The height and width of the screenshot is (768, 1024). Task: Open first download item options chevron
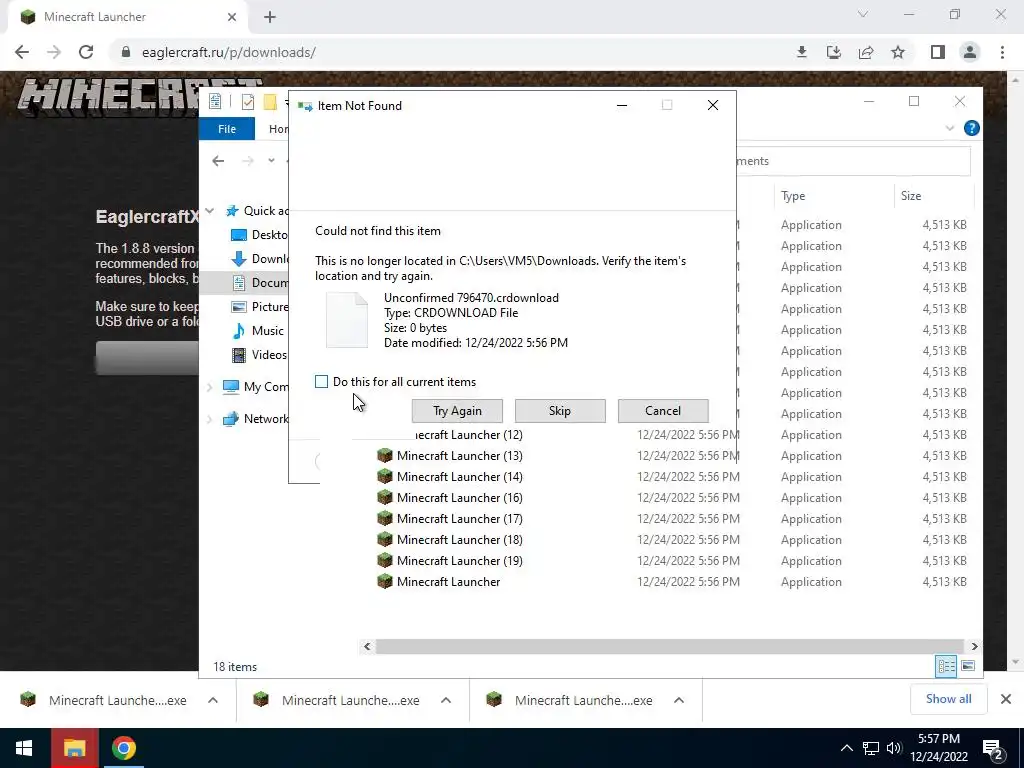tap(213, 700)
